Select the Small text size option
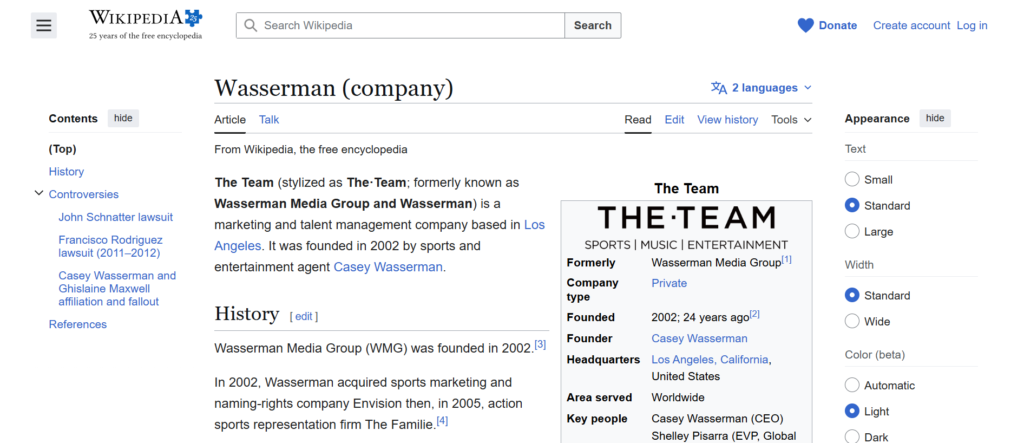 [852, 180]
